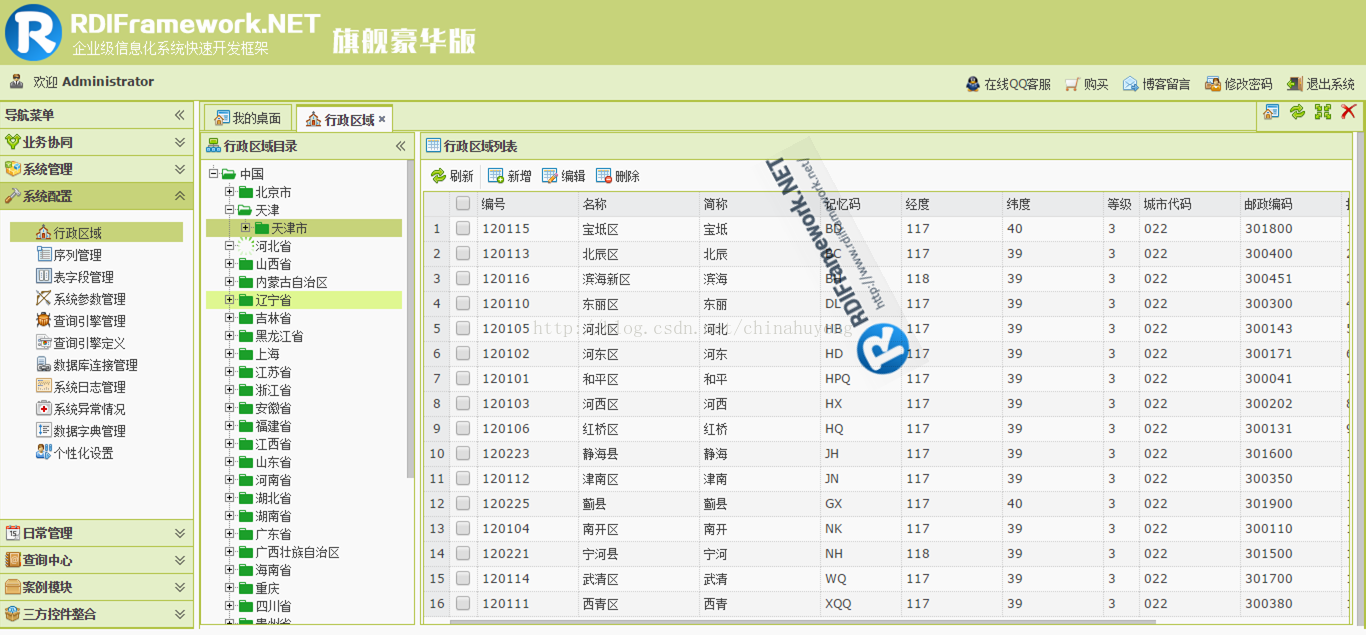
Task: Open 数据库连接管理 in the sidebar
Action: [87, 365]
